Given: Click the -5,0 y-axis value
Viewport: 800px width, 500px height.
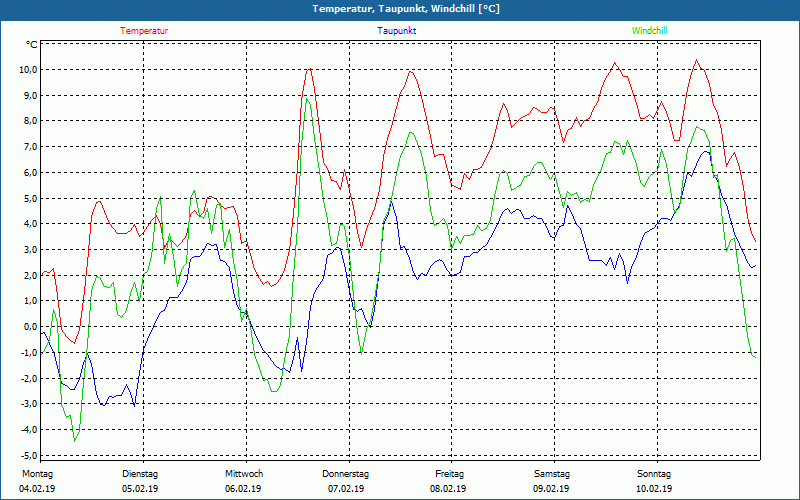Looking at the screenshot, I should [28, 455].
